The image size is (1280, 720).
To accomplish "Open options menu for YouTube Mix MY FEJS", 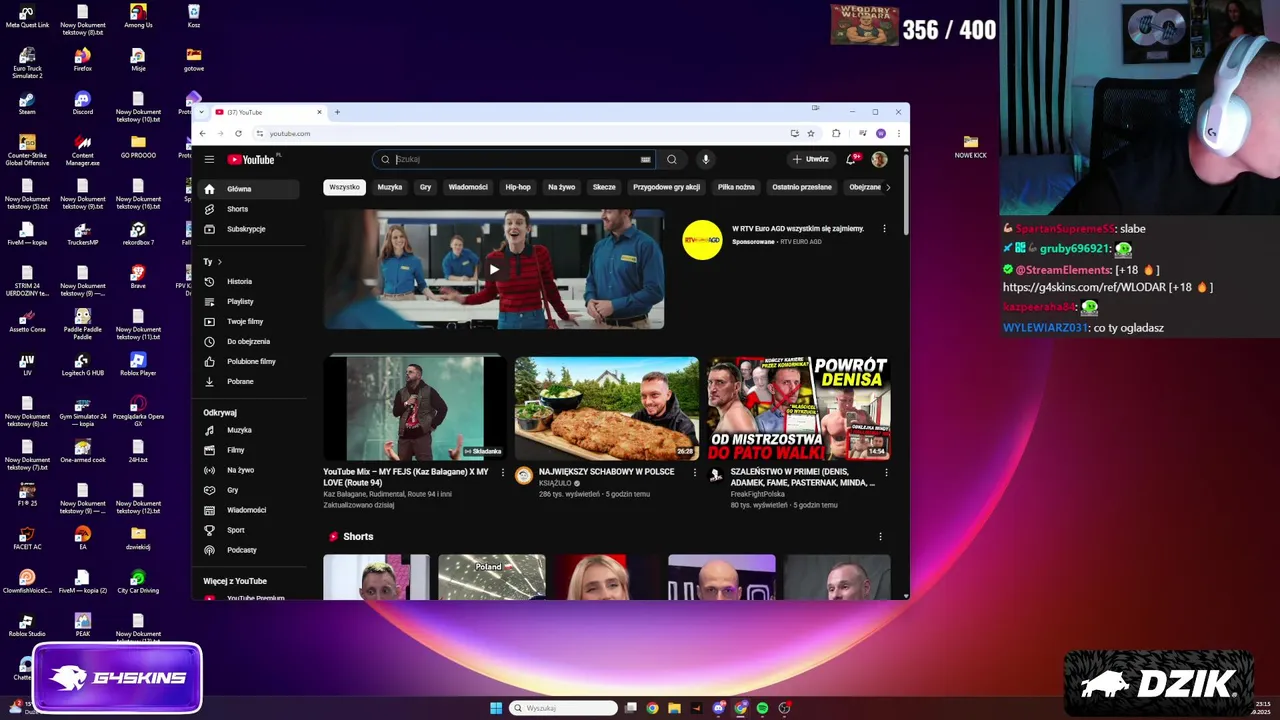I will [x=501, y=472].
